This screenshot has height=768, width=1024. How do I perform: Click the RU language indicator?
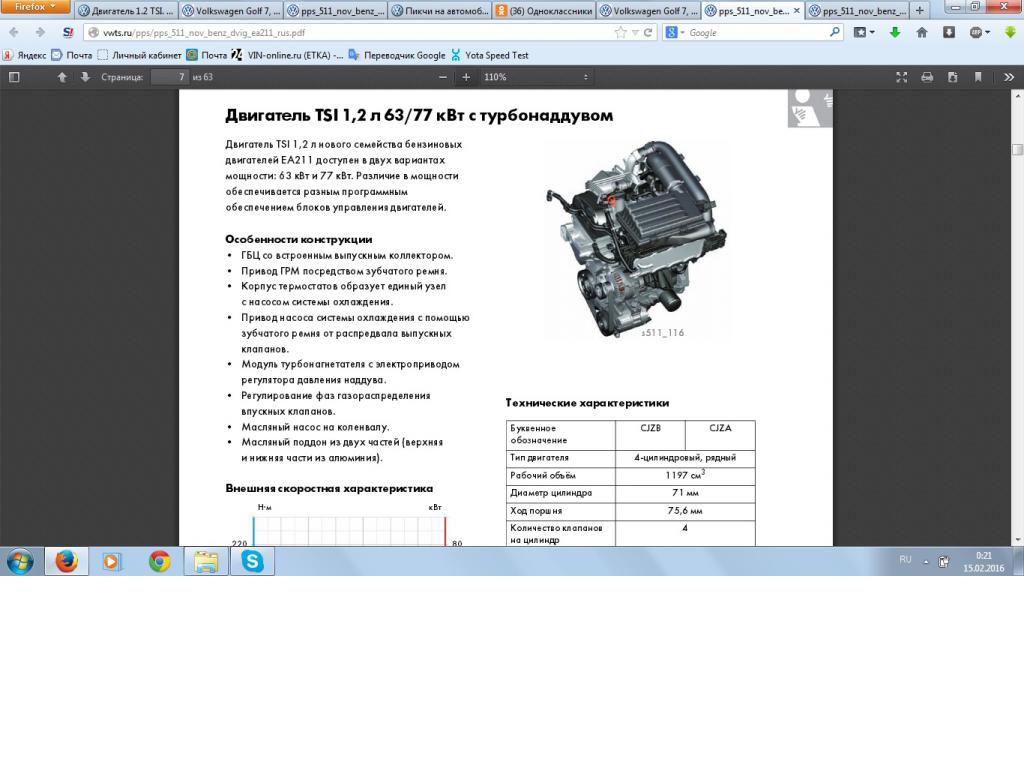[x=904, y=560]
